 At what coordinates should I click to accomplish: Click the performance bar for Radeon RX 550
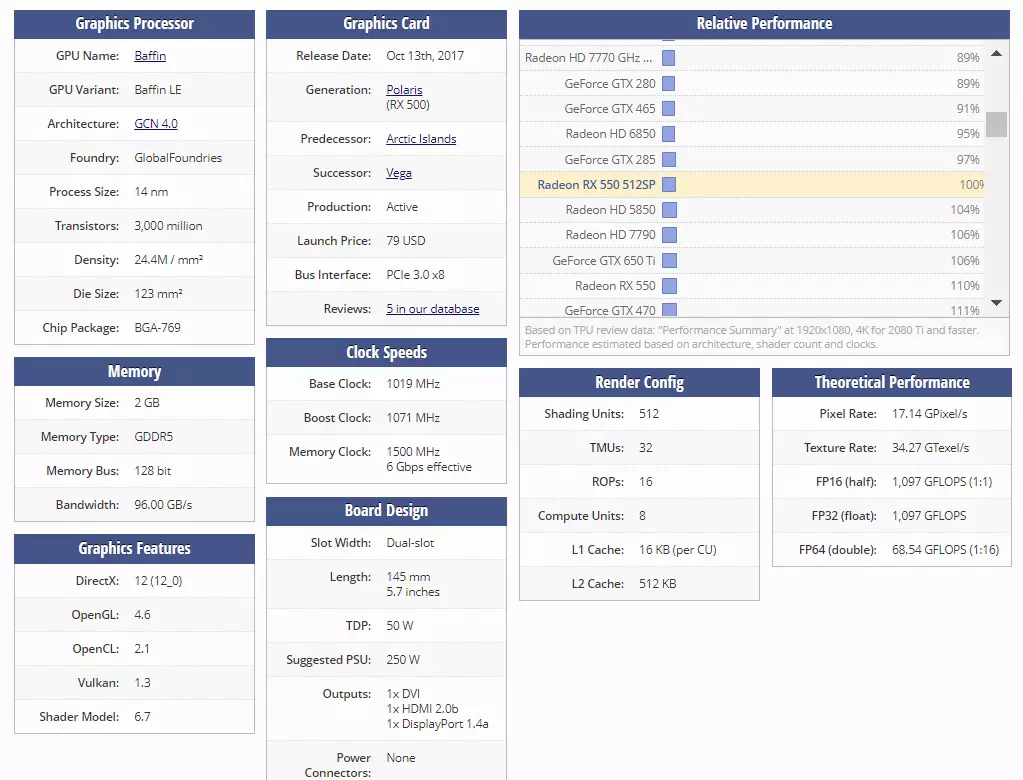click(669, 286)
